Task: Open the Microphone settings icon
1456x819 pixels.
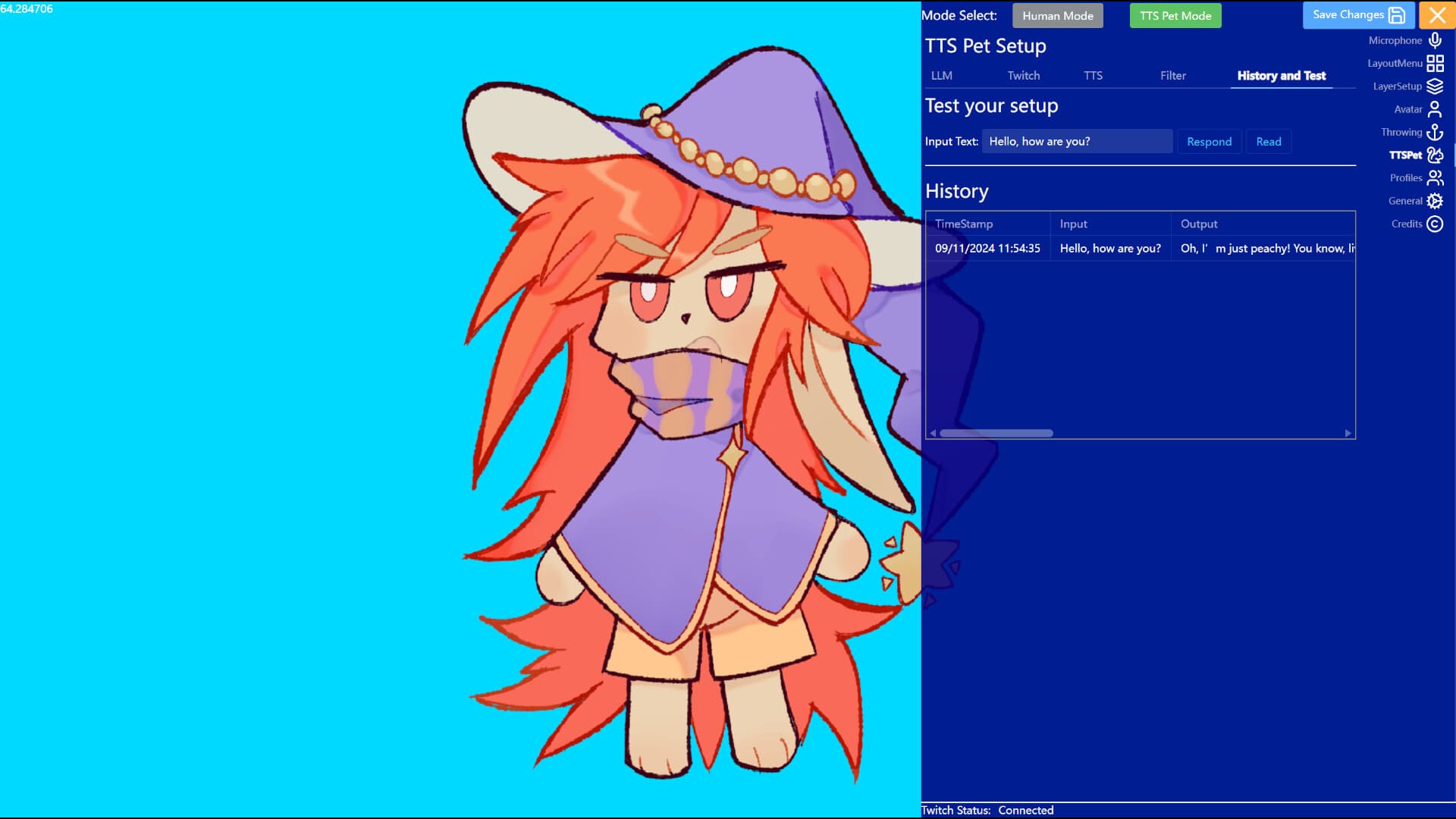Action: [1435, 40]
